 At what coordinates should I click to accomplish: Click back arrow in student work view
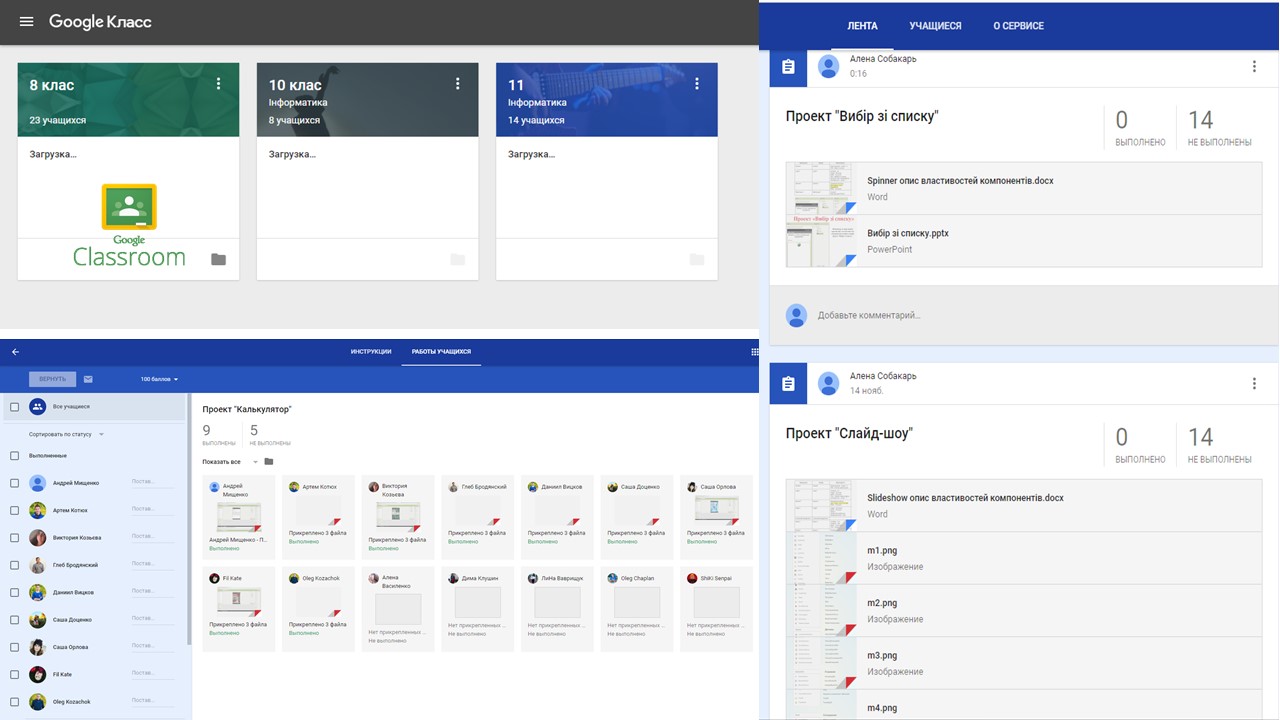point(15,352)
